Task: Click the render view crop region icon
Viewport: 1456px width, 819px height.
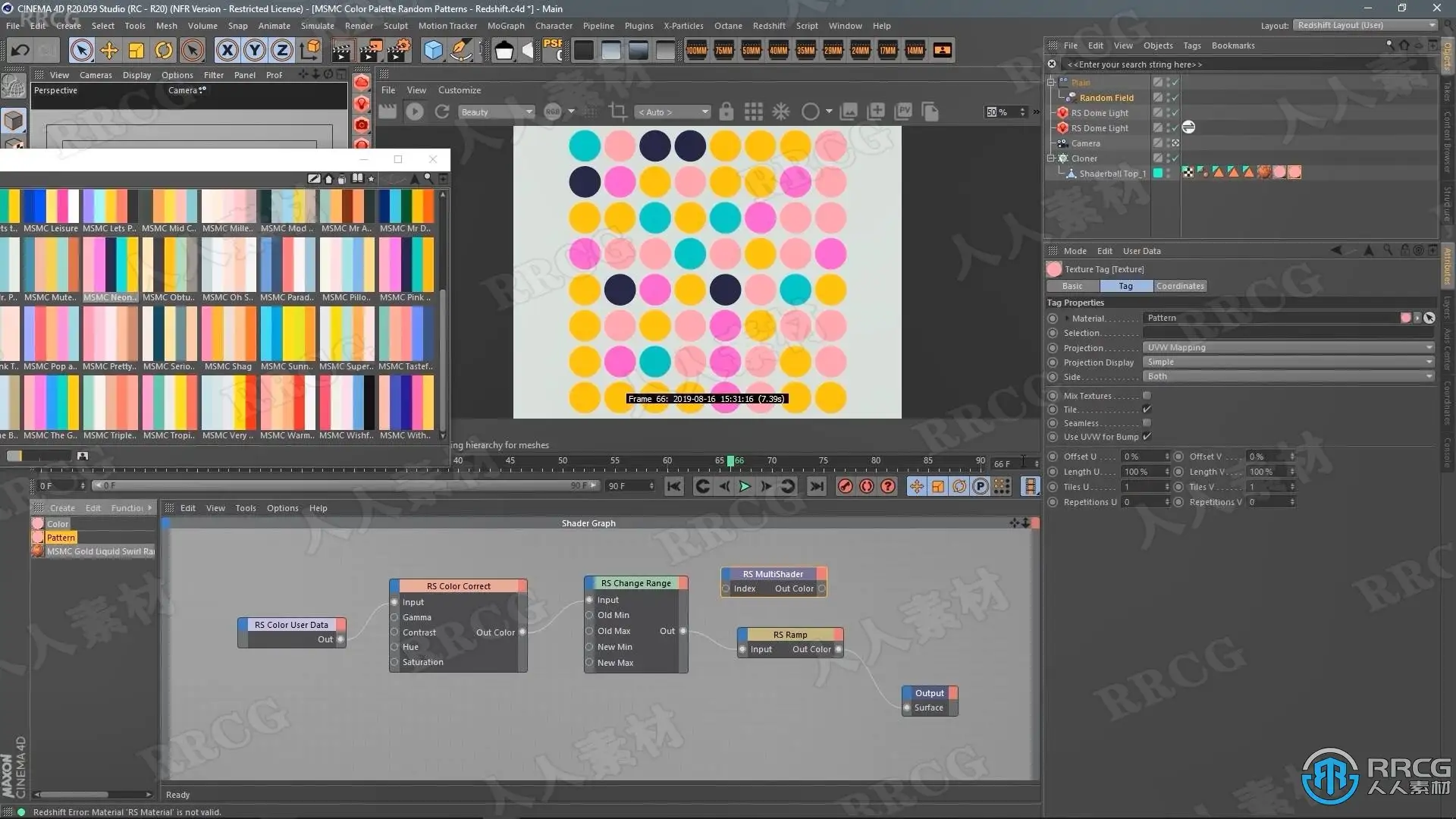Action: click(x=618, y=112)
